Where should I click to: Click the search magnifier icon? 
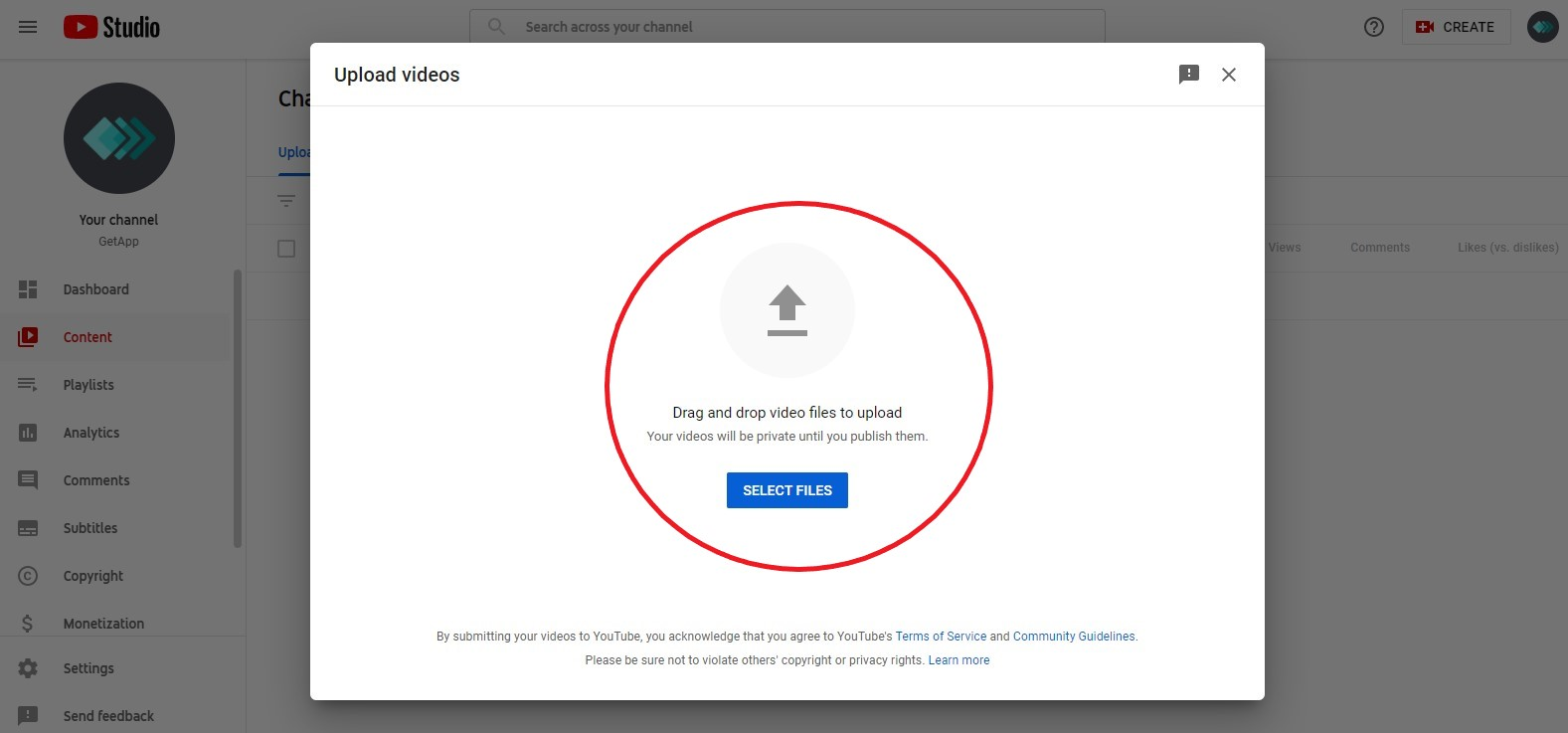coord(496,27)
